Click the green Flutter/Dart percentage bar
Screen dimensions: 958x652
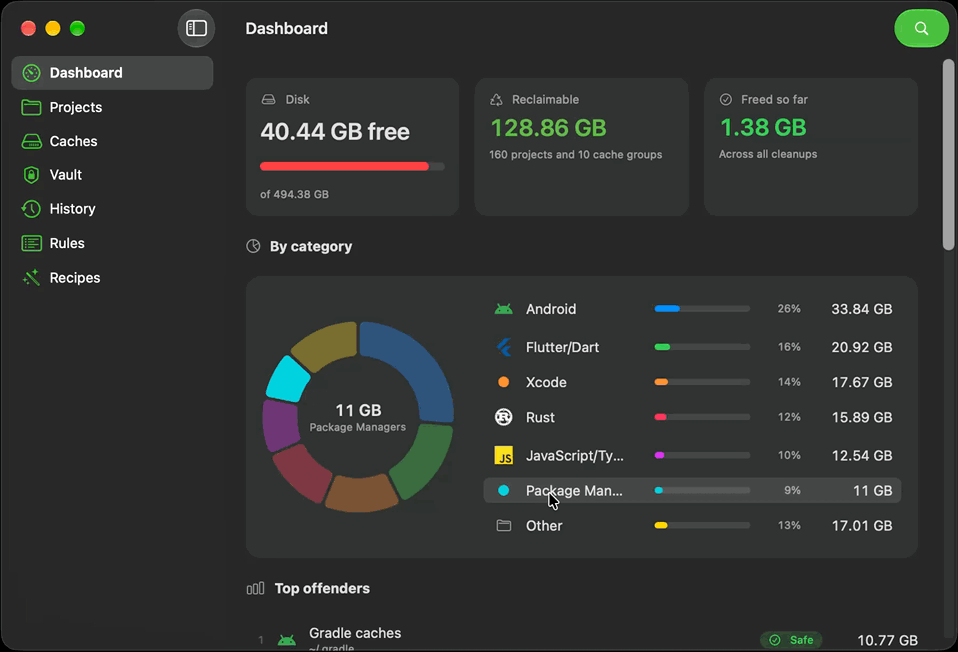[662, 347]
